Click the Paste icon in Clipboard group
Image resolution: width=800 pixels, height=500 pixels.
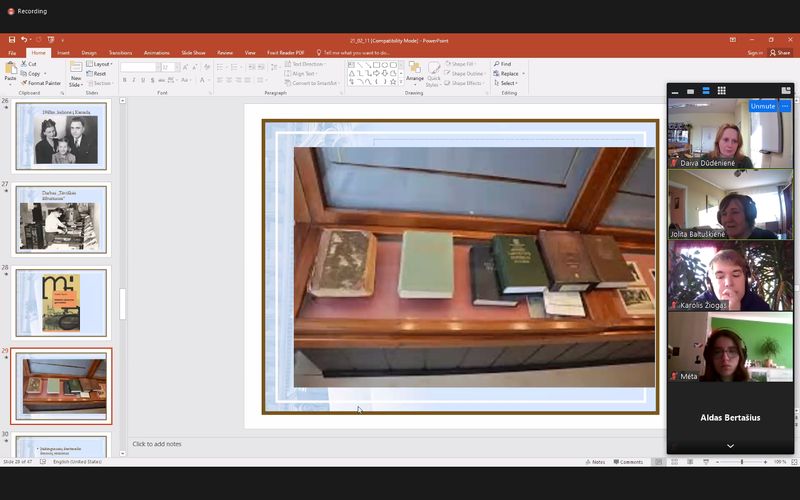10,68
